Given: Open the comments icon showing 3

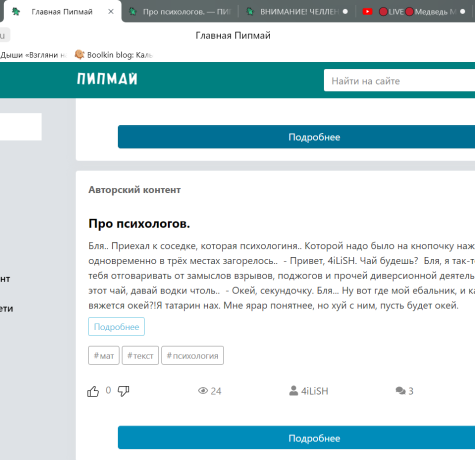Looking at the screenshot, I should click(x=400, y=391).
